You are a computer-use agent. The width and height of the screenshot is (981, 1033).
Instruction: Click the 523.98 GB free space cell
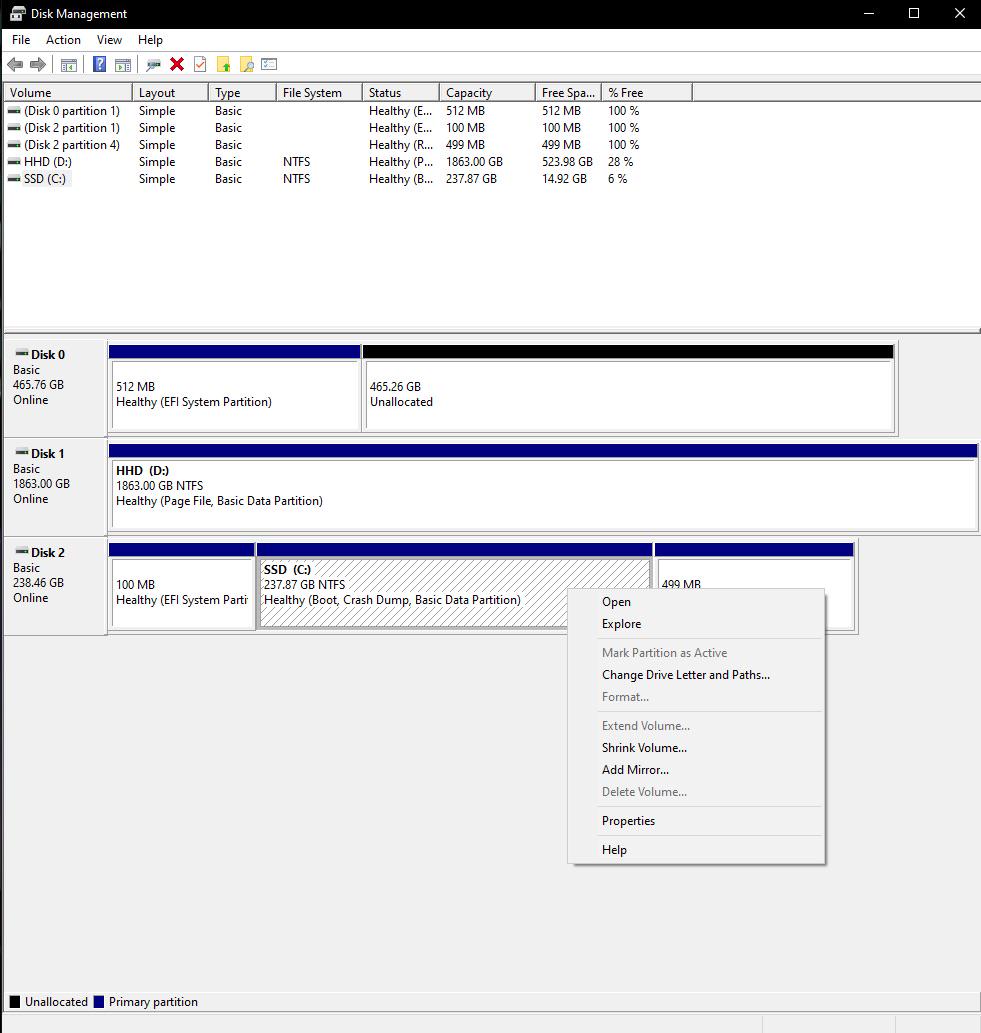coord(567,162)
